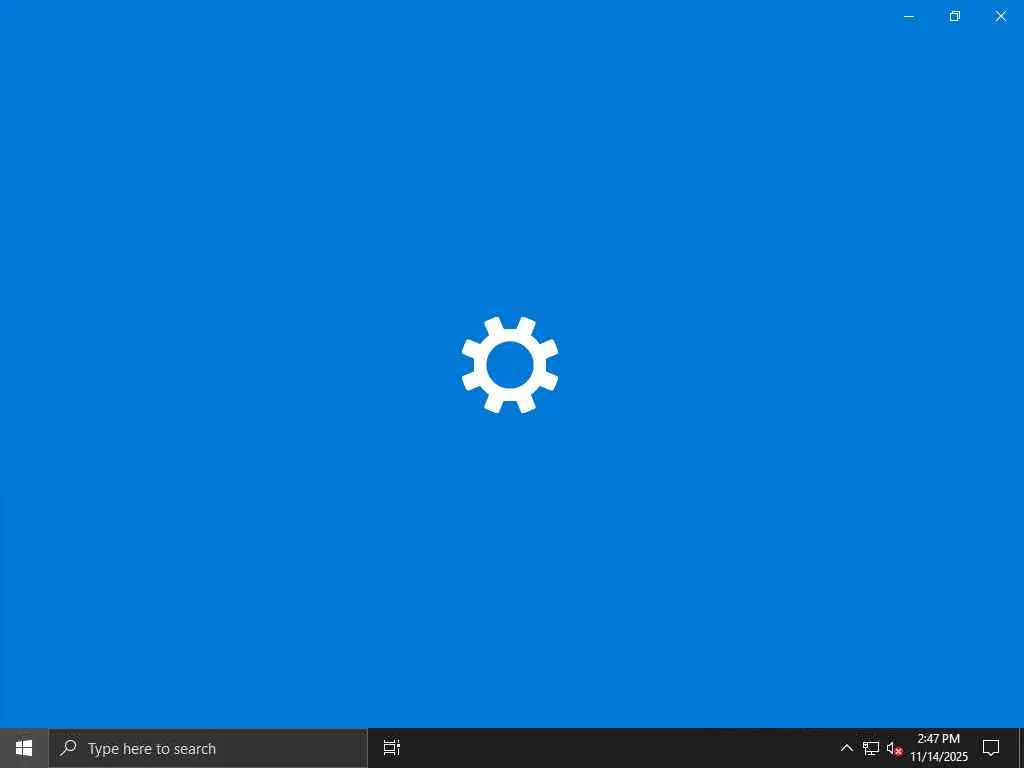The width and height of the screenshot is (1024, 768).
Task: Open Task View from the taskbar
Action: coord(391,748)
